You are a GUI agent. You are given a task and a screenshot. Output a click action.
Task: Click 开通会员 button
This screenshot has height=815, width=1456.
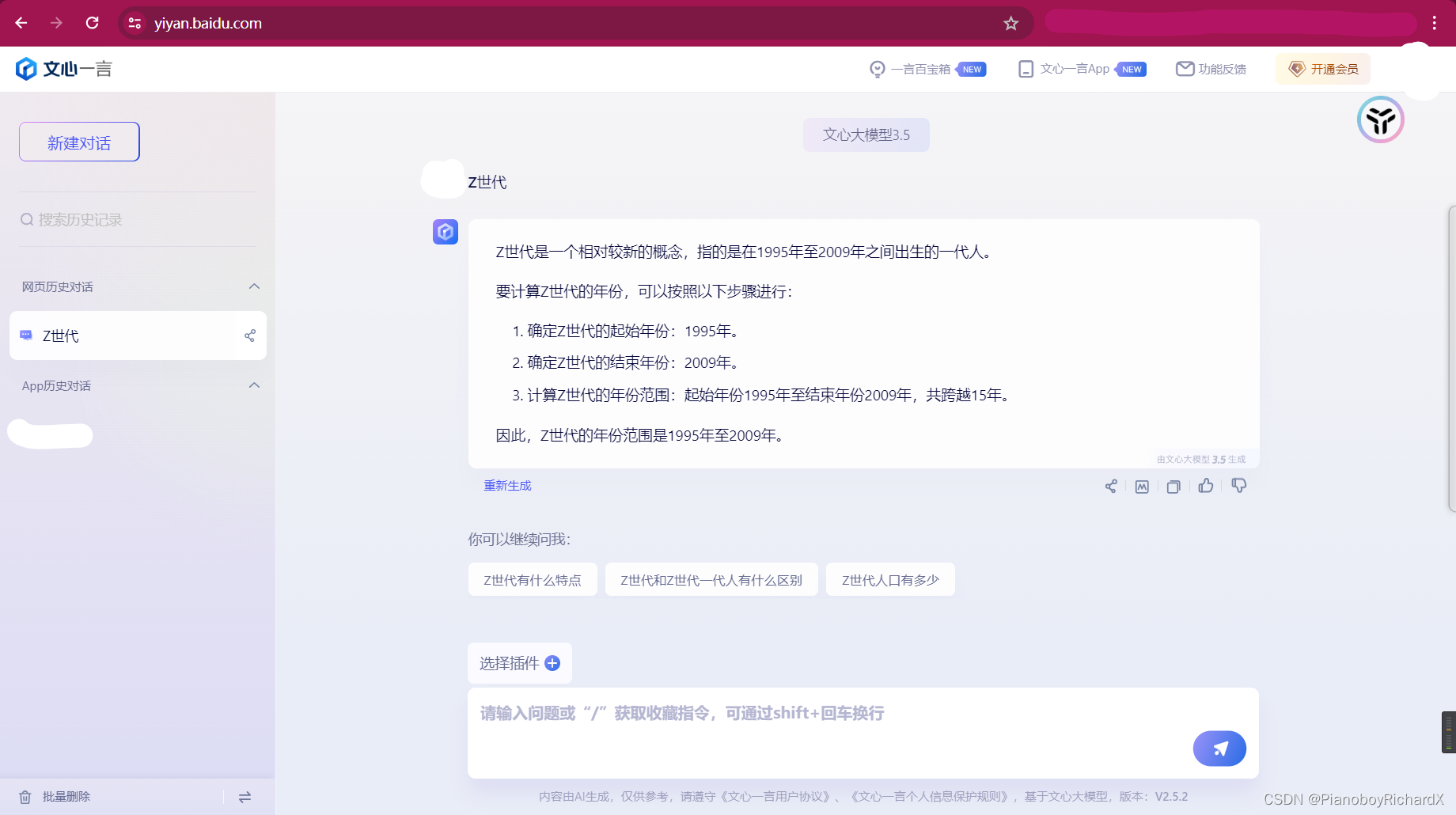click(1323, 69)
